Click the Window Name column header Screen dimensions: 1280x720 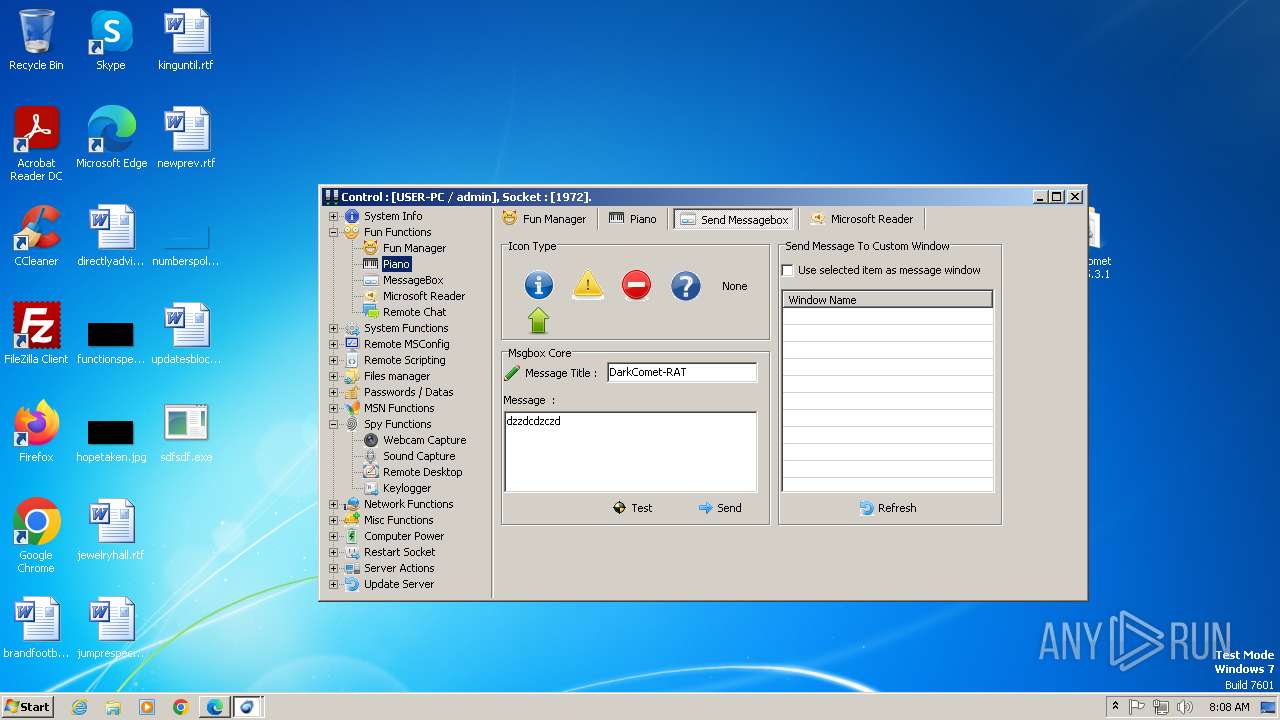click(x=887, y=300)
